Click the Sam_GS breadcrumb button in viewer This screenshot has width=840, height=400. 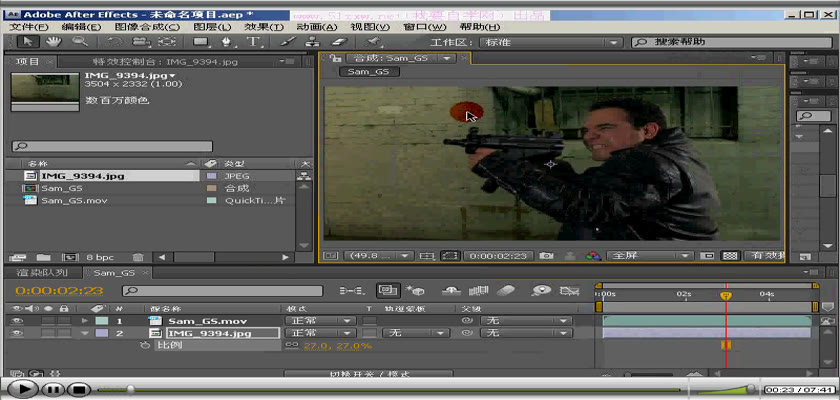(x=370, y=71)
